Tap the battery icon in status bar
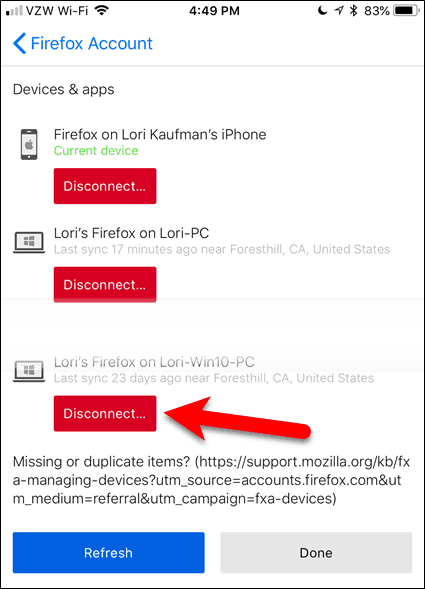Image resolution: width=425 pixels, height=589 pixels. (x=406, y=11)
